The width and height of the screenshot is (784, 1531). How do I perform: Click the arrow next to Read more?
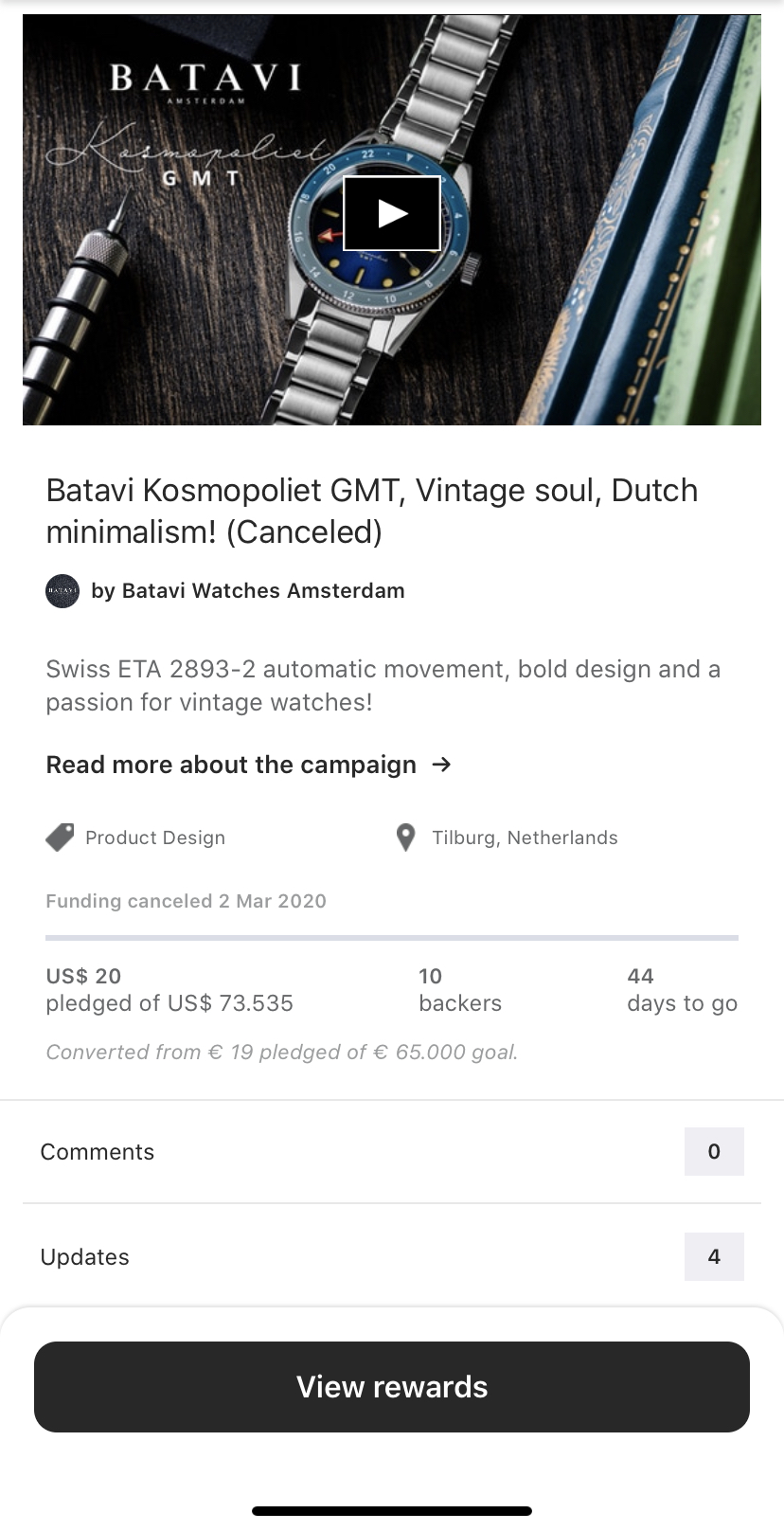click(x=441, y=765)
